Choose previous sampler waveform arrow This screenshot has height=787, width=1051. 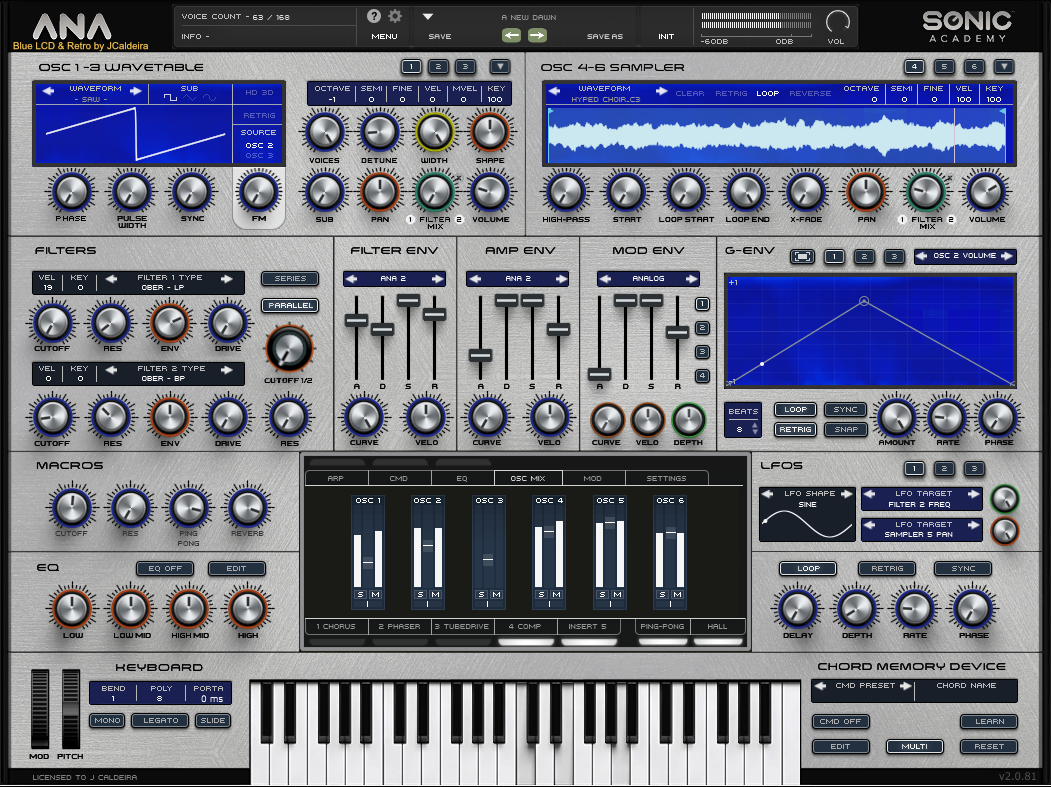pyautogui.click(x=554, y=90)
